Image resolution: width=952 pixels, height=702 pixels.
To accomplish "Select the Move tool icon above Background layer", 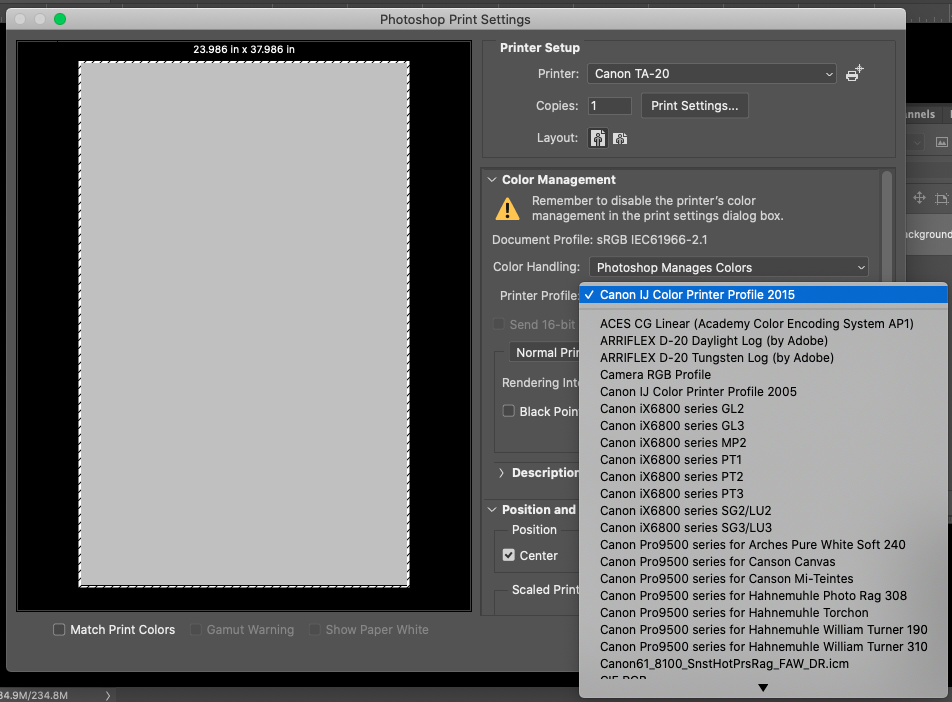I will [x=918, y=198].
